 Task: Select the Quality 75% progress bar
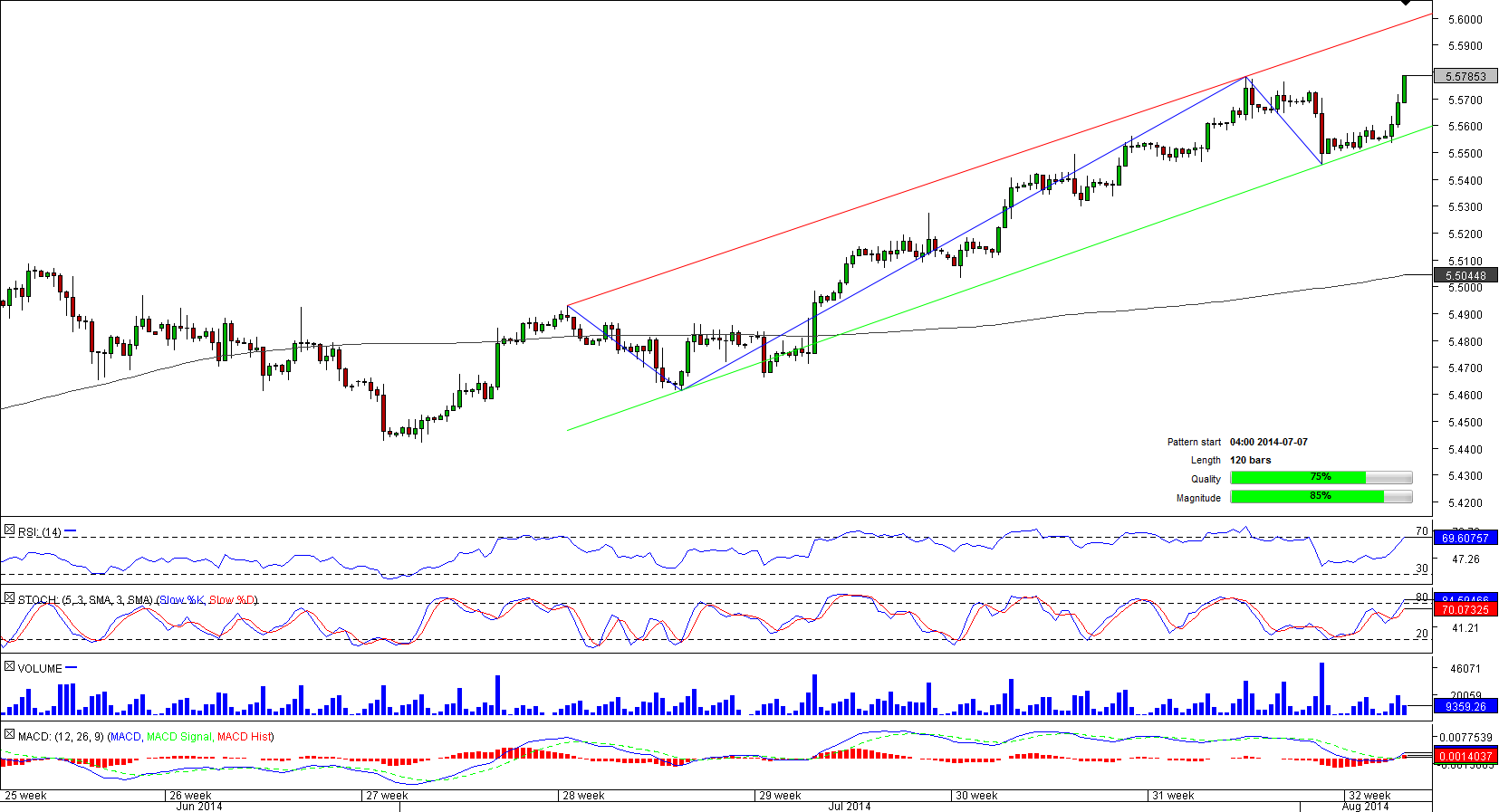(1321, 478)
